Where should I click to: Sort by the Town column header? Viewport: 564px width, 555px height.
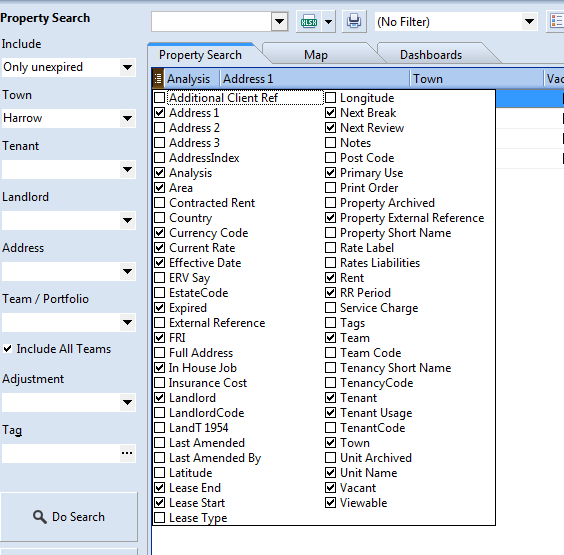coord(476,79)
